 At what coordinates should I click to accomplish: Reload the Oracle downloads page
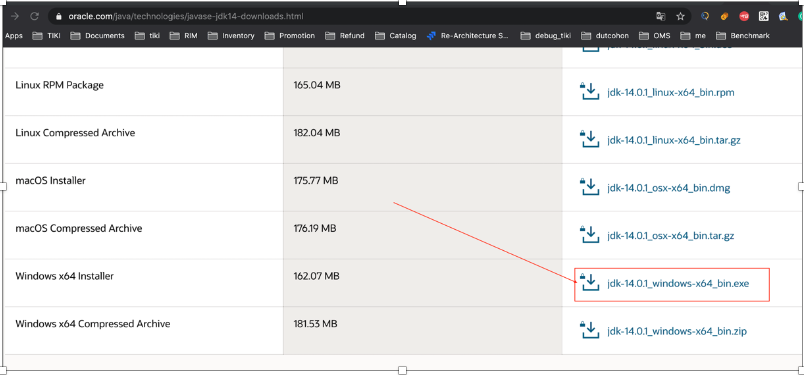tap(34, 16)
